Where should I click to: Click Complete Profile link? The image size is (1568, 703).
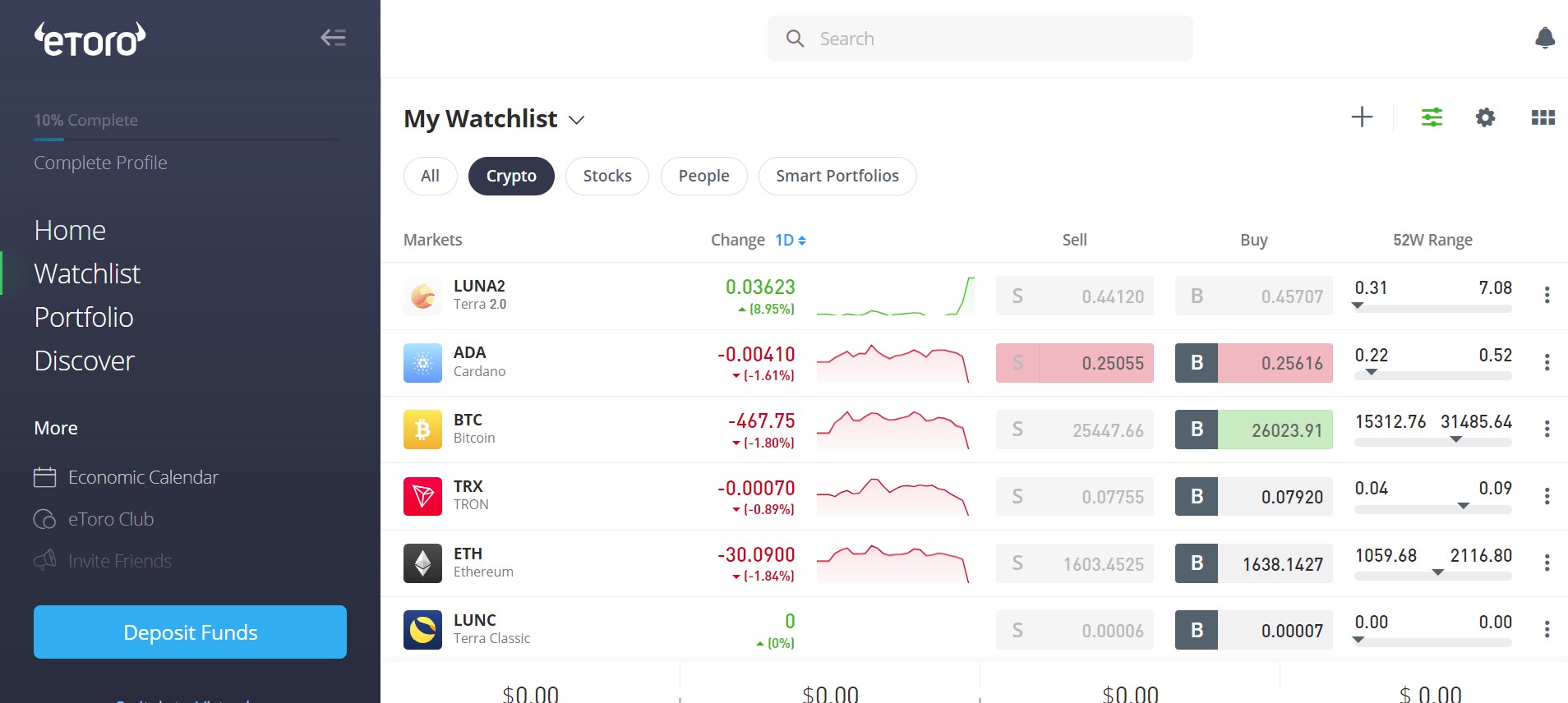pyautogui.click(x=100, y=163)
